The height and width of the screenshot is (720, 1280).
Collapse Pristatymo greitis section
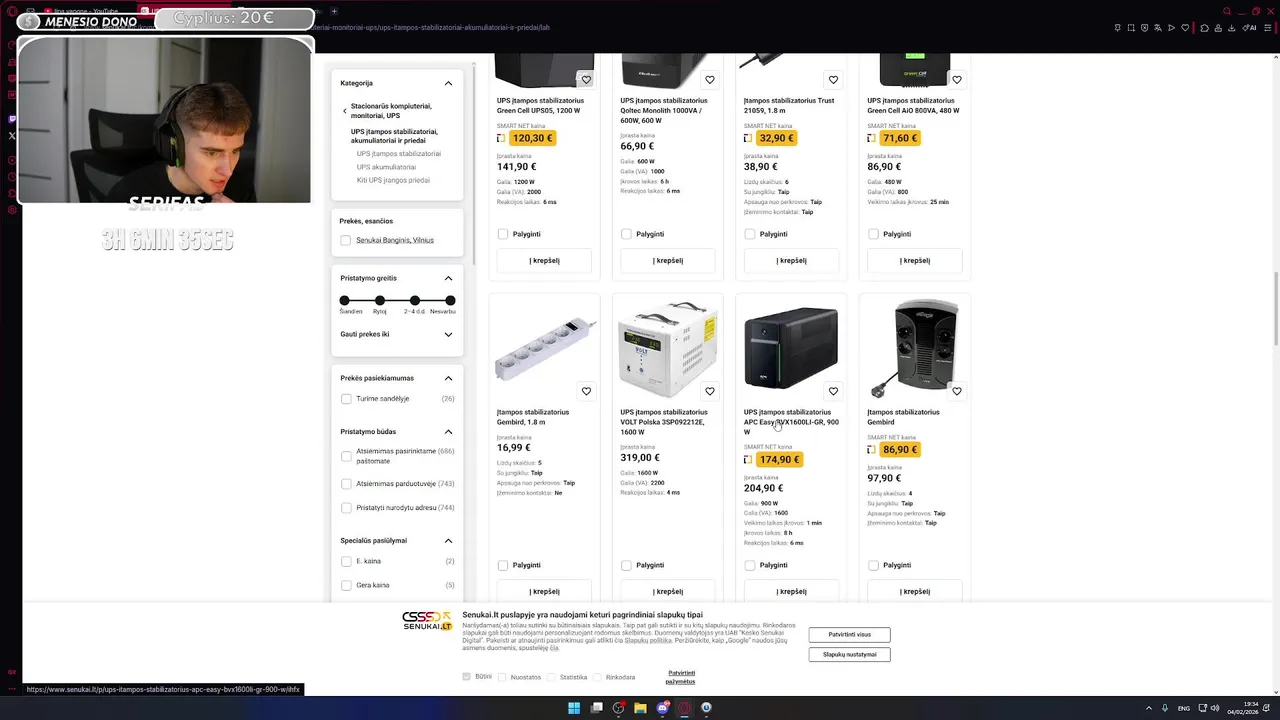pyautogui.click(x=448, y=278)
